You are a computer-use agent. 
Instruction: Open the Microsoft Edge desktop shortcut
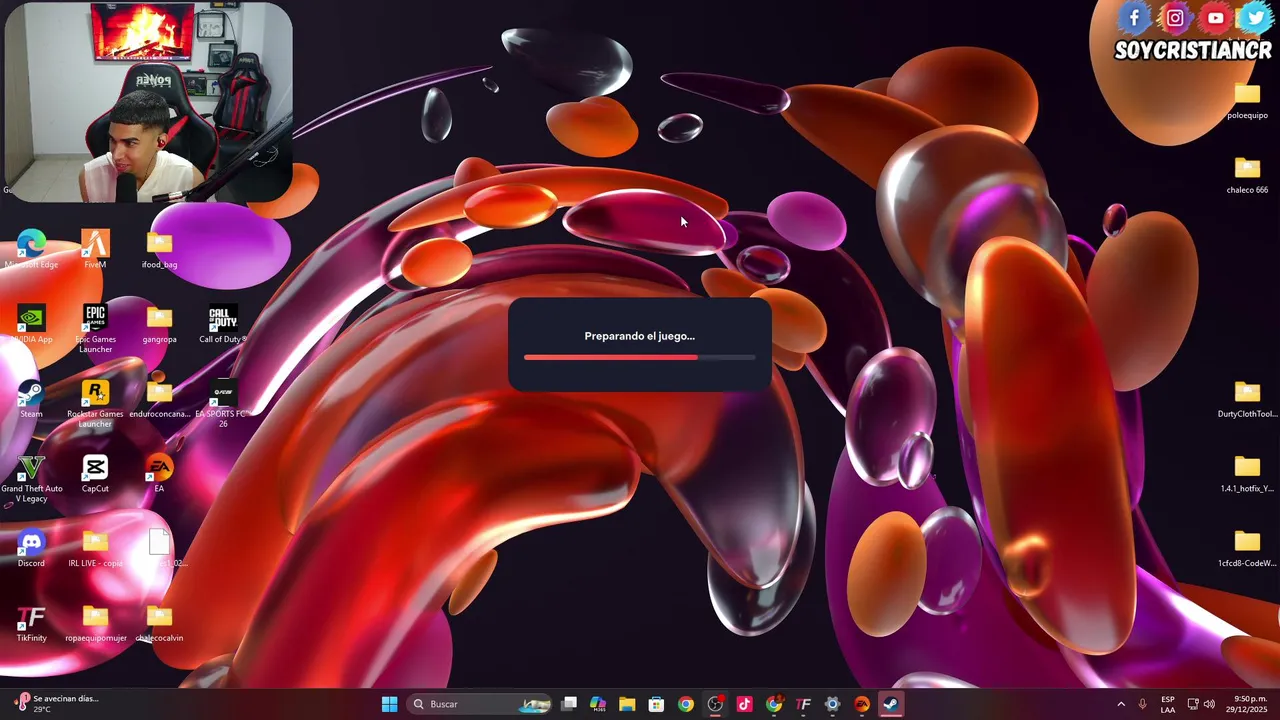click(31, 249)
